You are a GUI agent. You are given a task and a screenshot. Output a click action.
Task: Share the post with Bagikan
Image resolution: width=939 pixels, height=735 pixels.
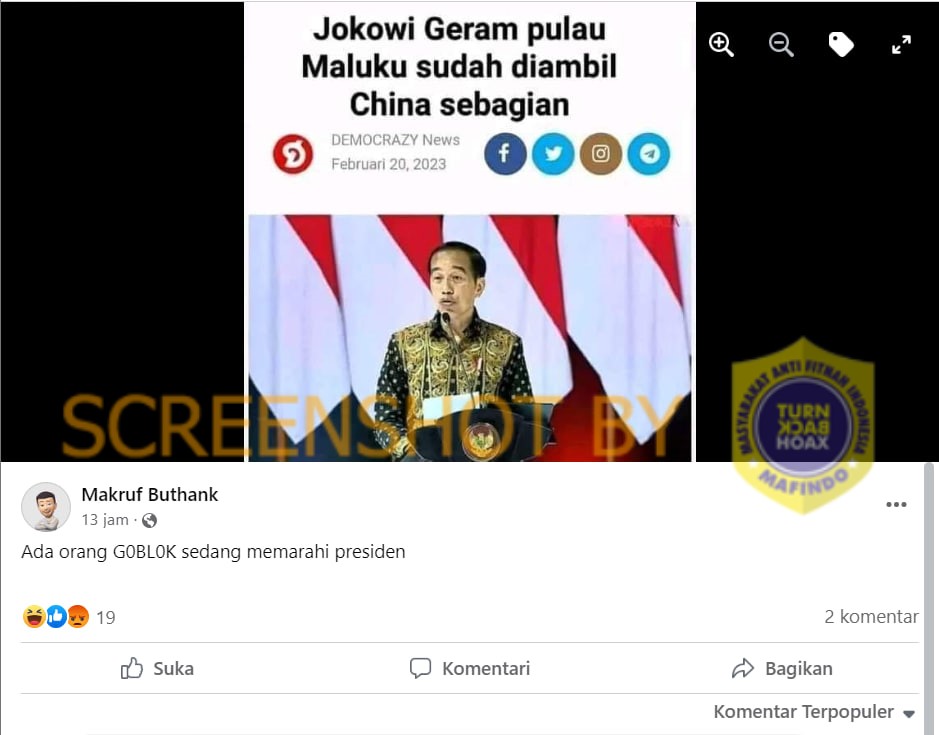(x=782, y=669)
